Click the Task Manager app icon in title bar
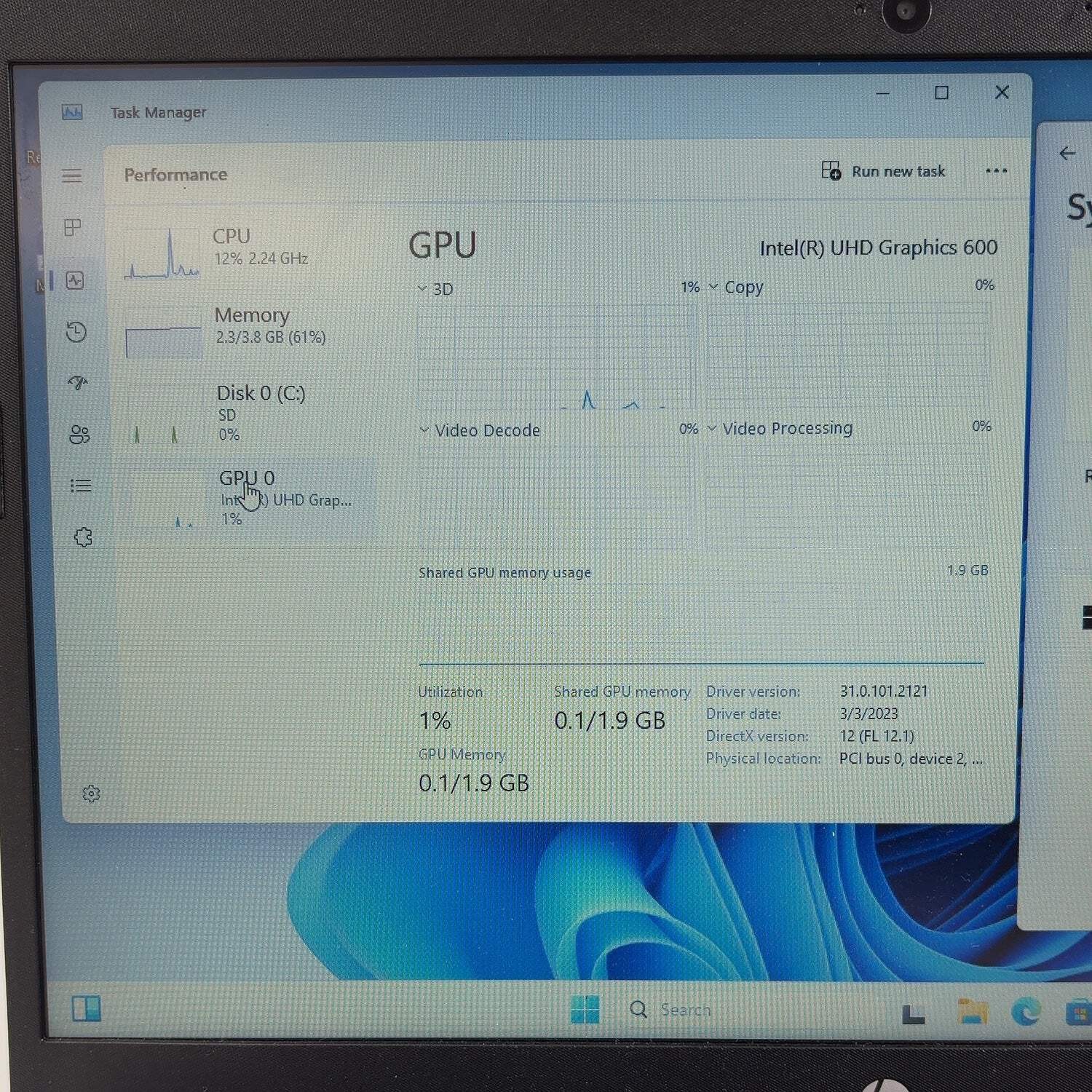 pyautogui.click(x=72, y=112)
